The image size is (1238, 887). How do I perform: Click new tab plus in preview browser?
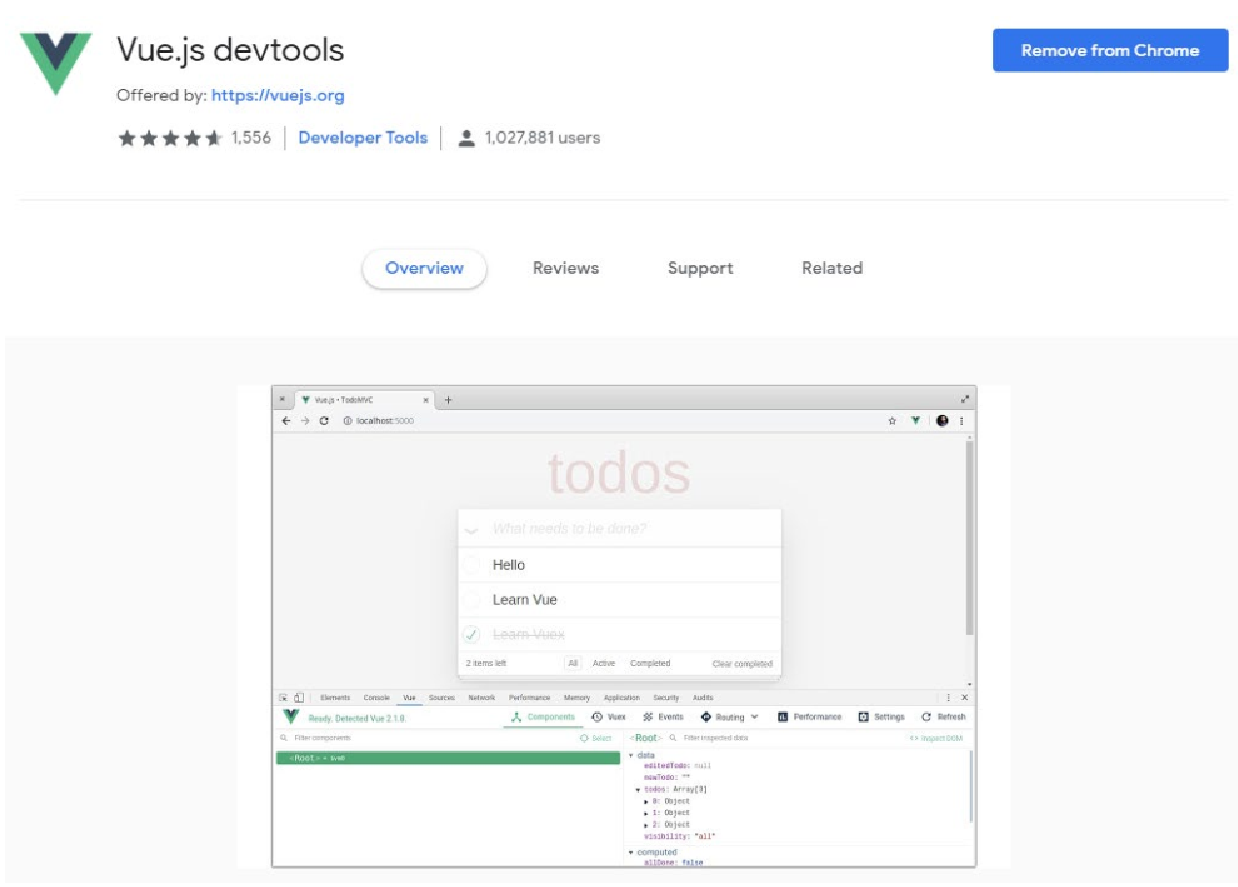coord(448,400)
